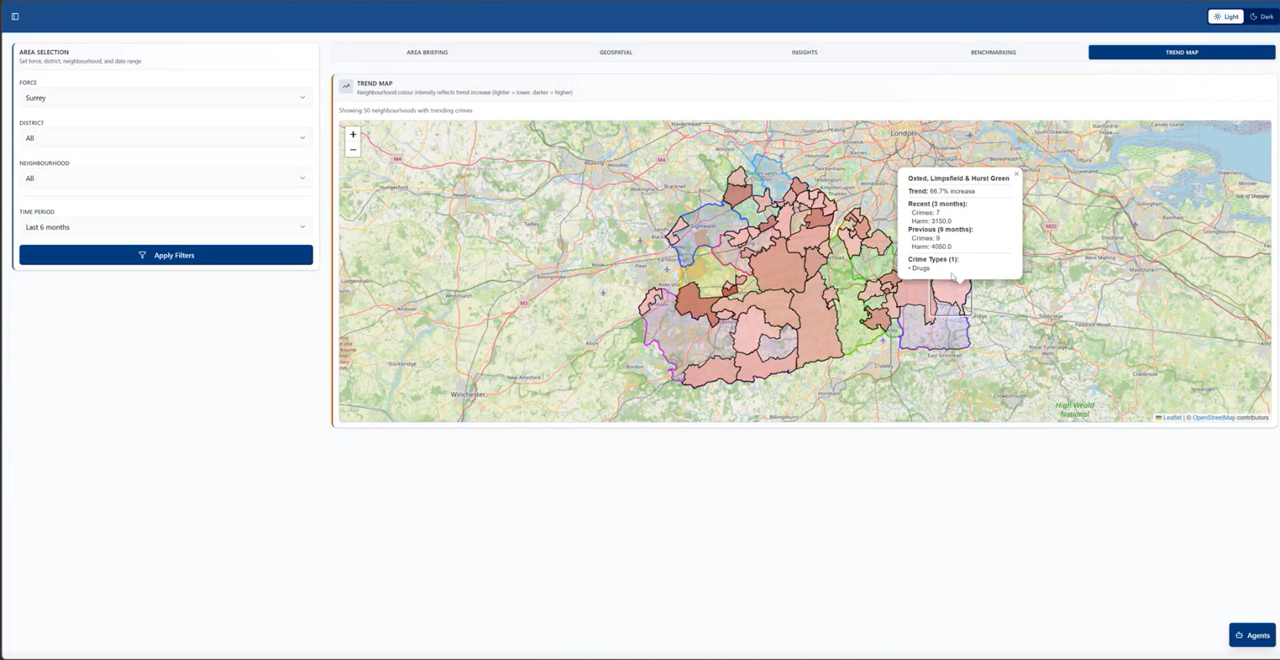Click the 'Harm: 3150.0' value
This screenshot has width=1280, height=660.
click(931, 221)
